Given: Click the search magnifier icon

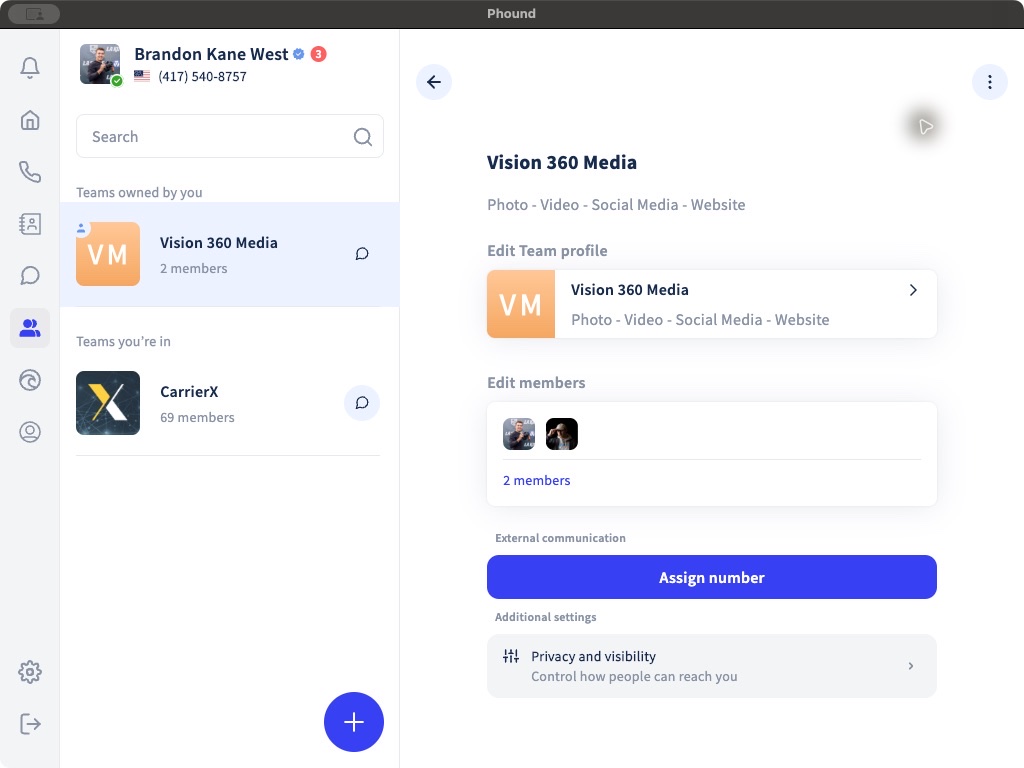Looking at the screenshot, I should point(362,136).
